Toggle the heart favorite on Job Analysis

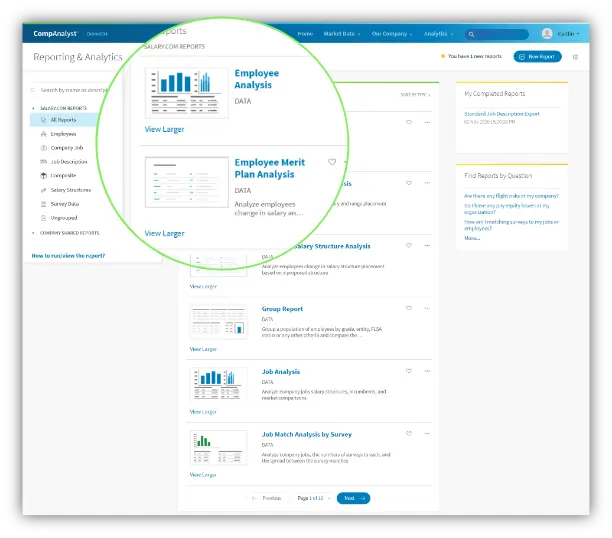click(408, 372)
